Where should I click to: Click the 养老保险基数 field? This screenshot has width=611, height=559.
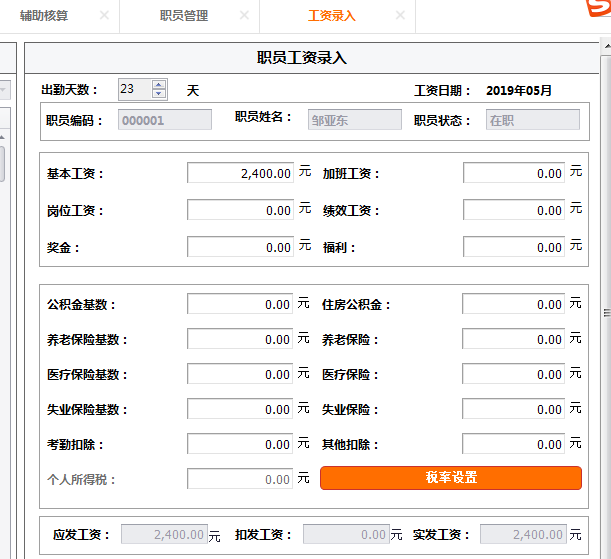click(x=240, y=339)
